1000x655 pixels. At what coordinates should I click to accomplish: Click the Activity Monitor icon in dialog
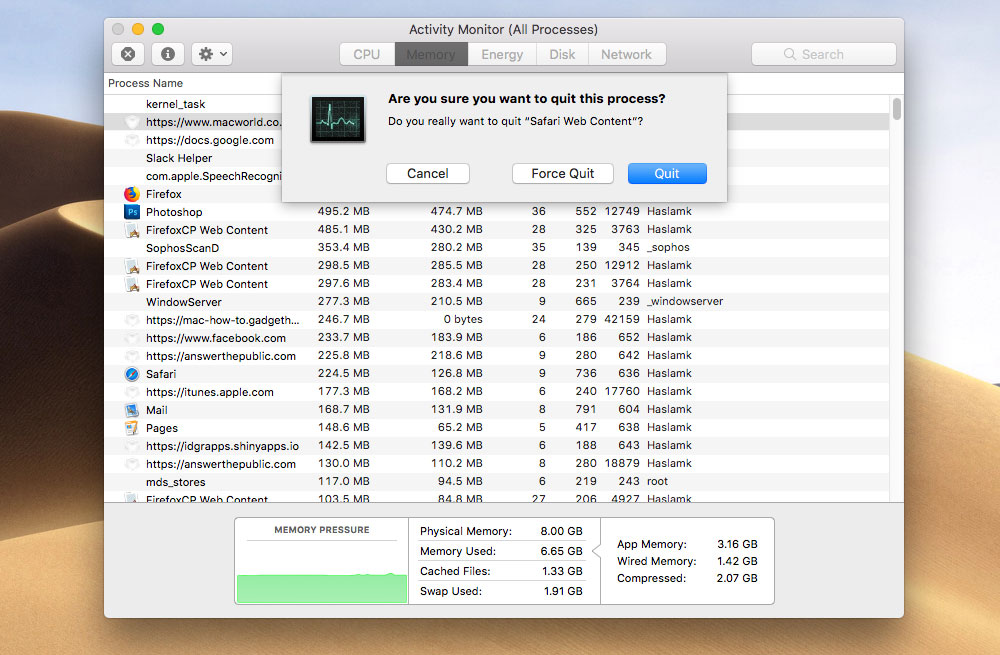click(337, 119)
